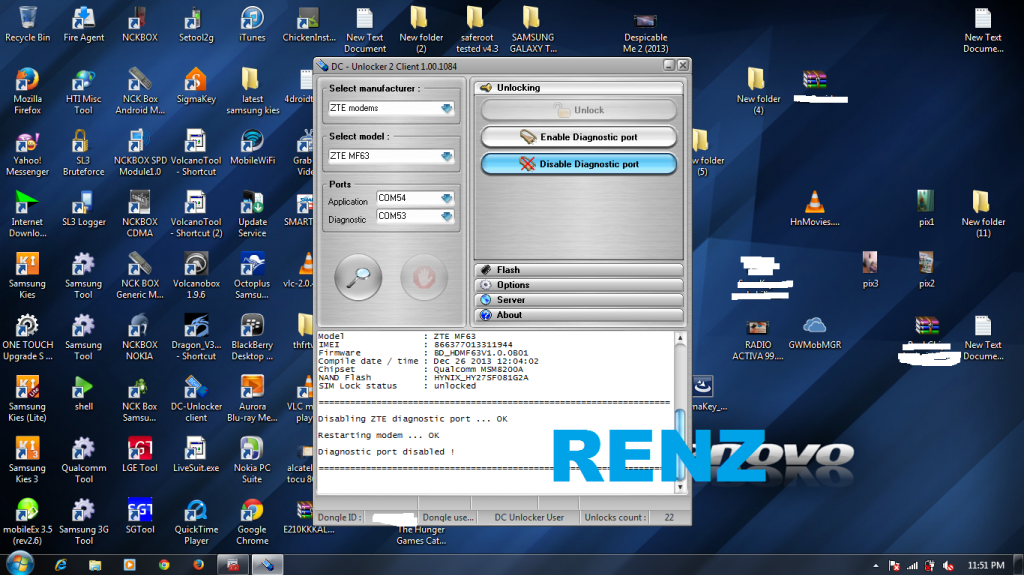Show hidden system tray icons arrow
Viewport: 1024px width, 575px height.
876,566
